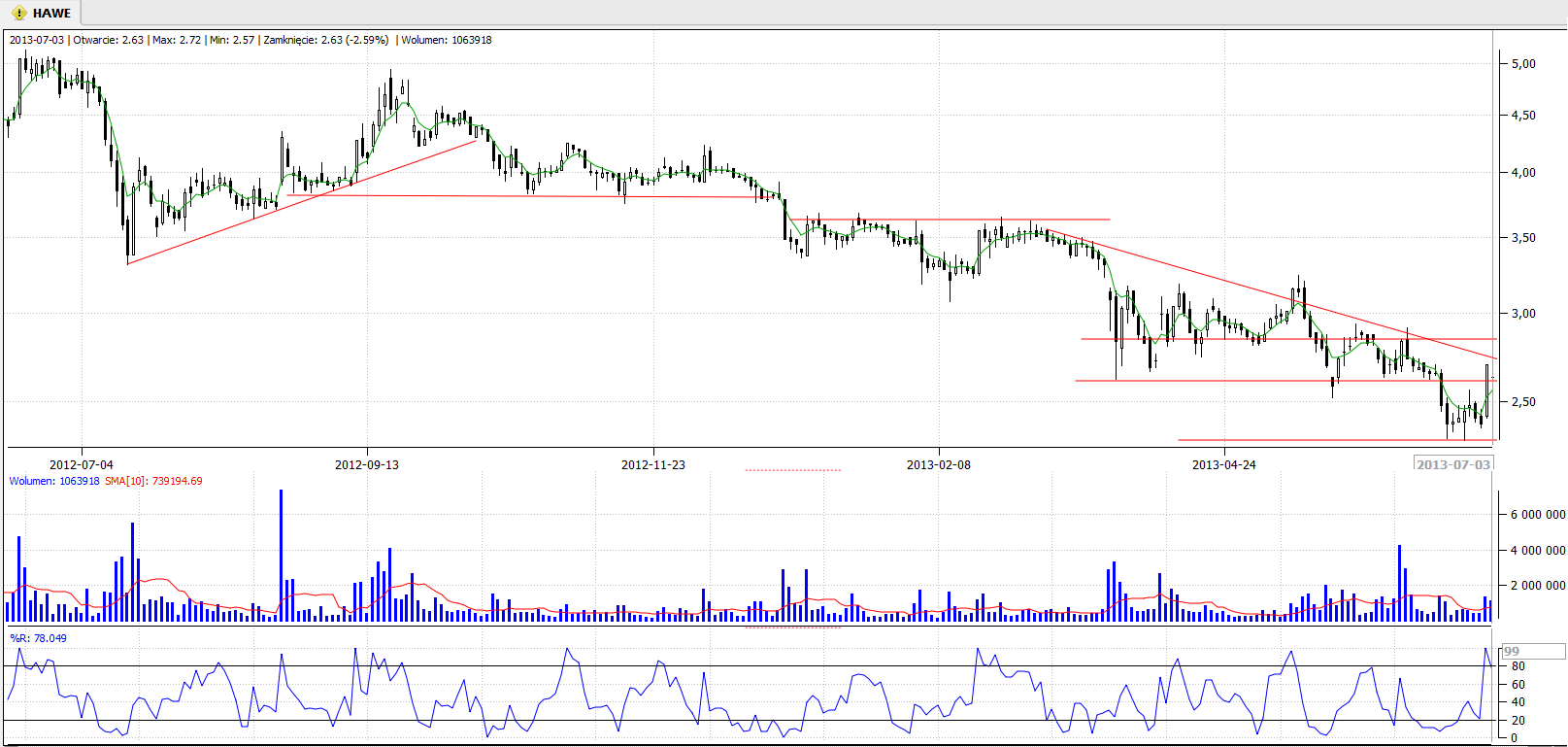Click the Otwarcie: 2.63 value in header
1568x747 pixels.
coord(108,40)
